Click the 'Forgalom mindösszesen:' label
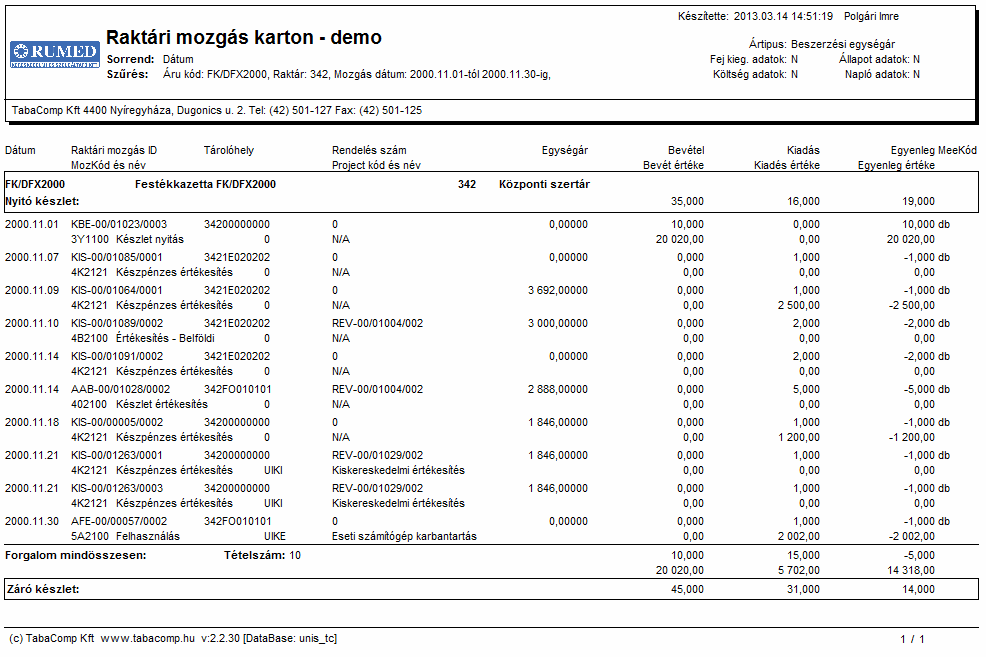Viewport: 986px width, 657px height. [75, 555]
